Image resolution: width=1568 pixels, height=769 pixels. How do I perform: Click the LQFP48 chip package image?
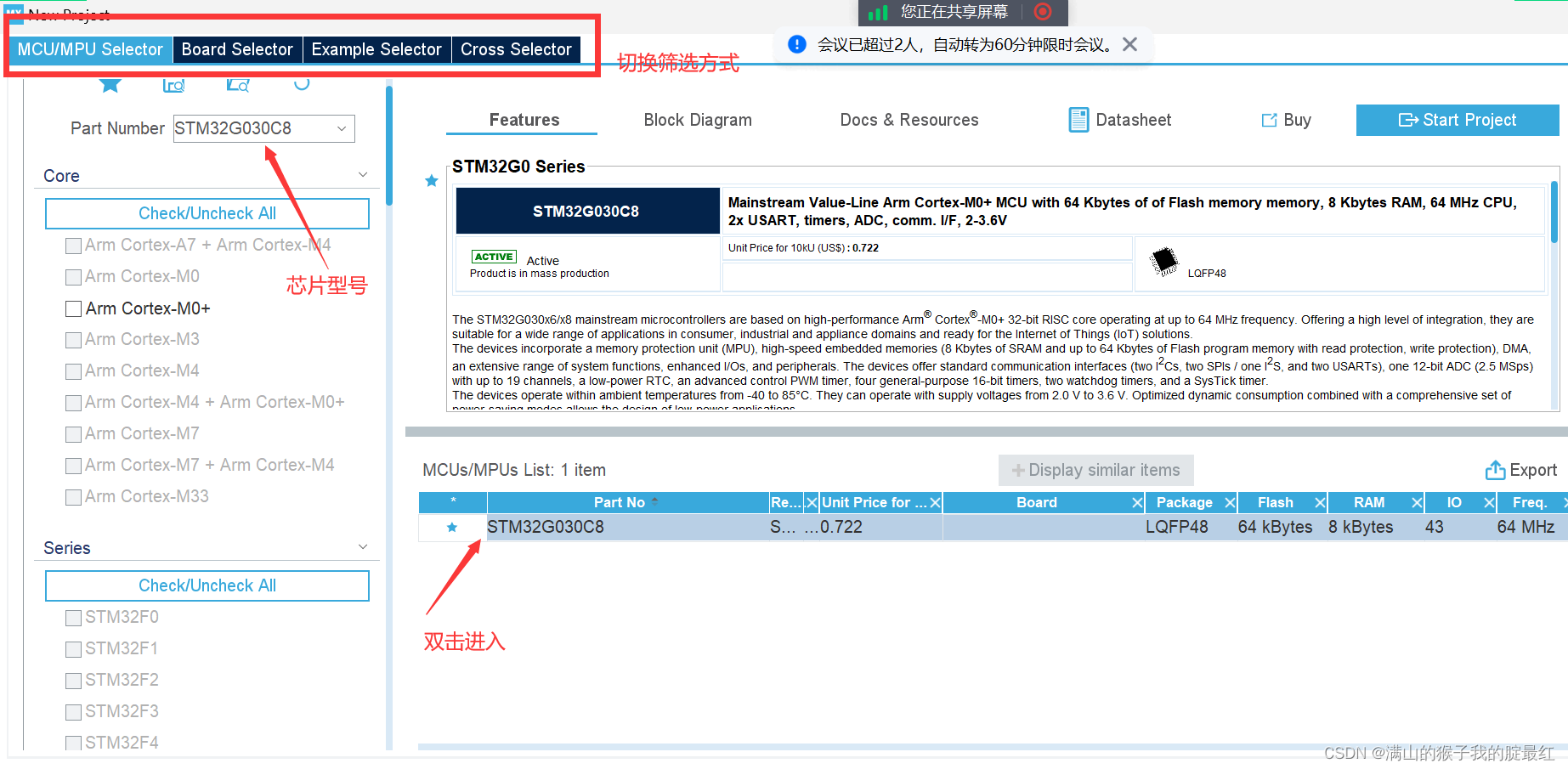click(x=1163, y=261)
